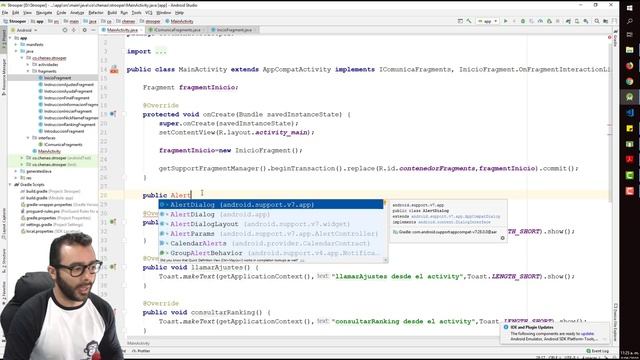The height and width of the screenshot is (360, 640).
Task: Open the Android project view dropdown
Action: 24,30
